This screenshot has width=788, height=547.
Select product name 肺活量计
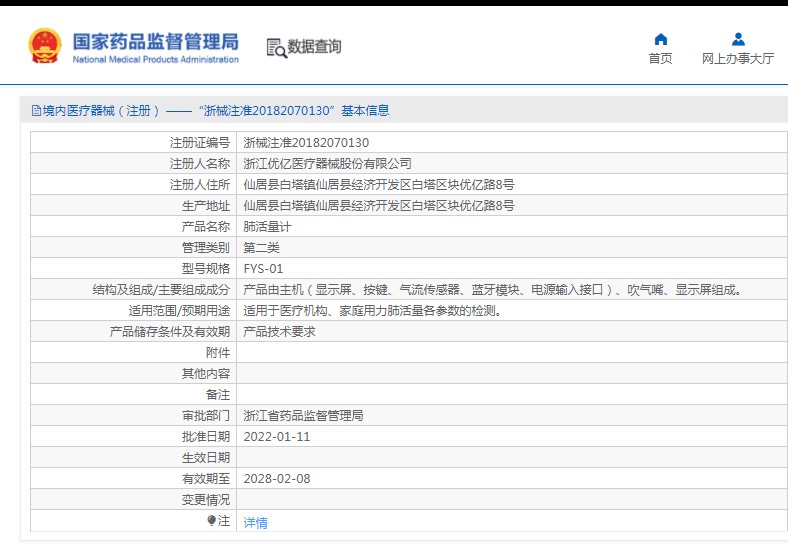(267, 227)
